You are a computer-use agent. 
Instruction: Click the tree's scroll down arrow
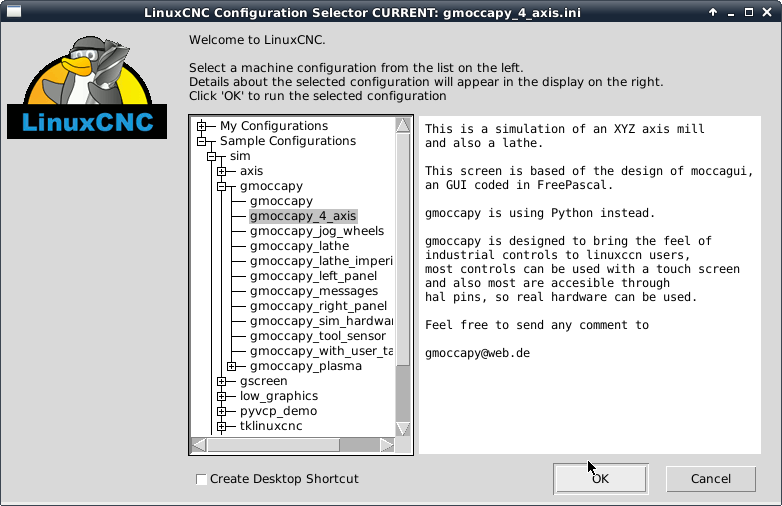click(x=403, y=429)
